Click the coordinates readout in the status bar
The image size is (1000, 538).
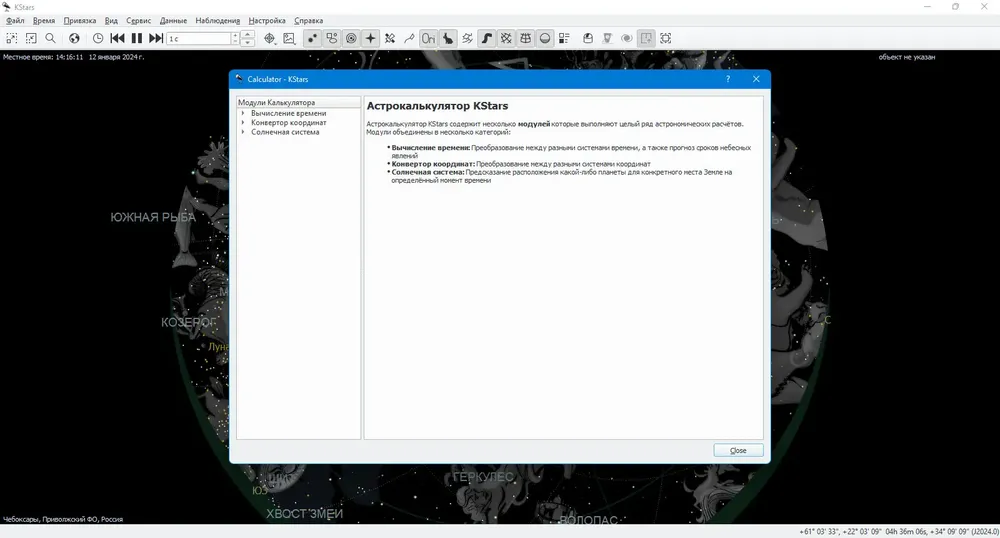tap(899, 532)
